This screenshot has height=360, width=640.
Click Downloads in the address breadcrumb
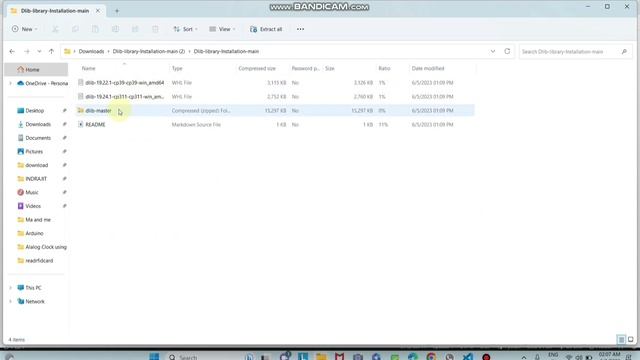91,51
